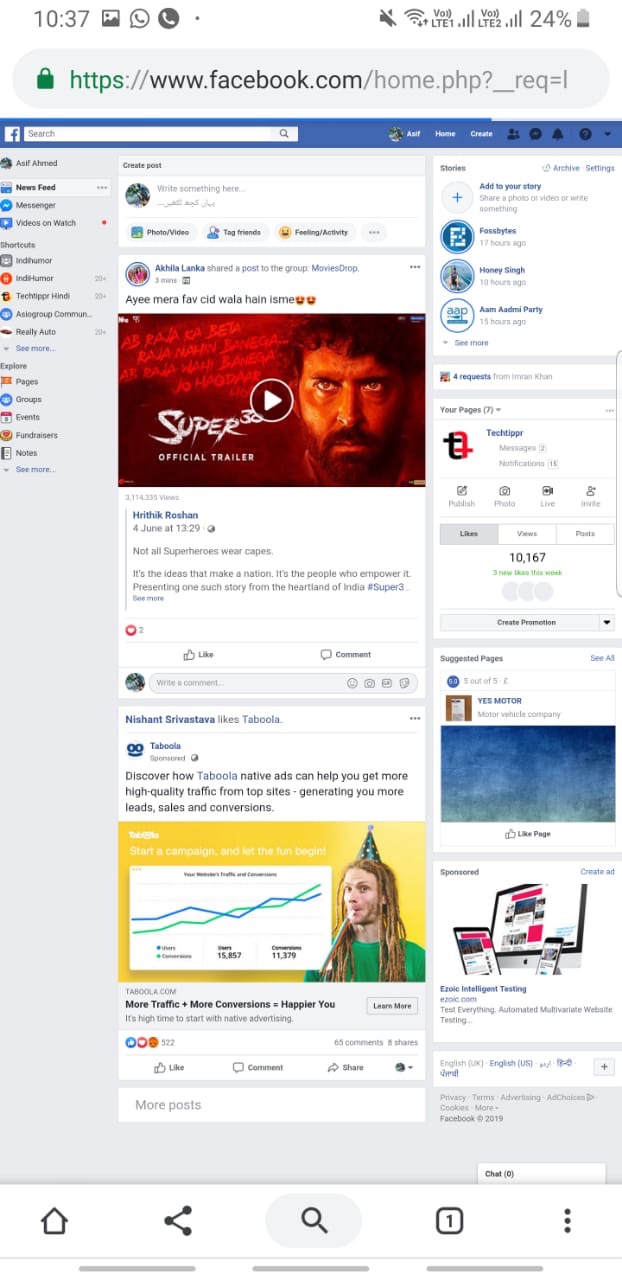This screenshot has width=622, height=1280.
Task: Add to your story plus icon
Action: (x=457, y=197)
